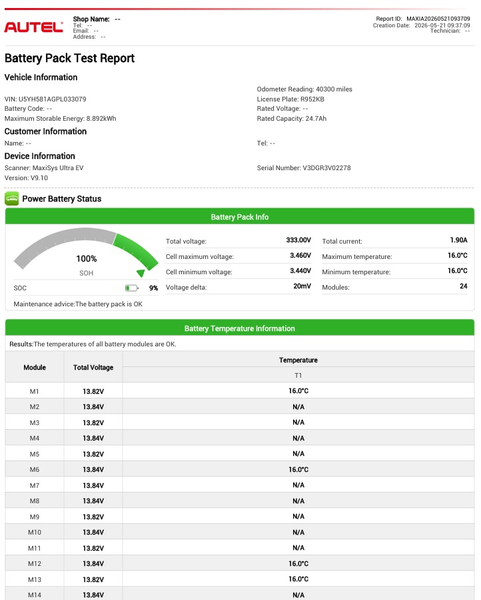Select the M3 module row label

(x=34, y=423)
